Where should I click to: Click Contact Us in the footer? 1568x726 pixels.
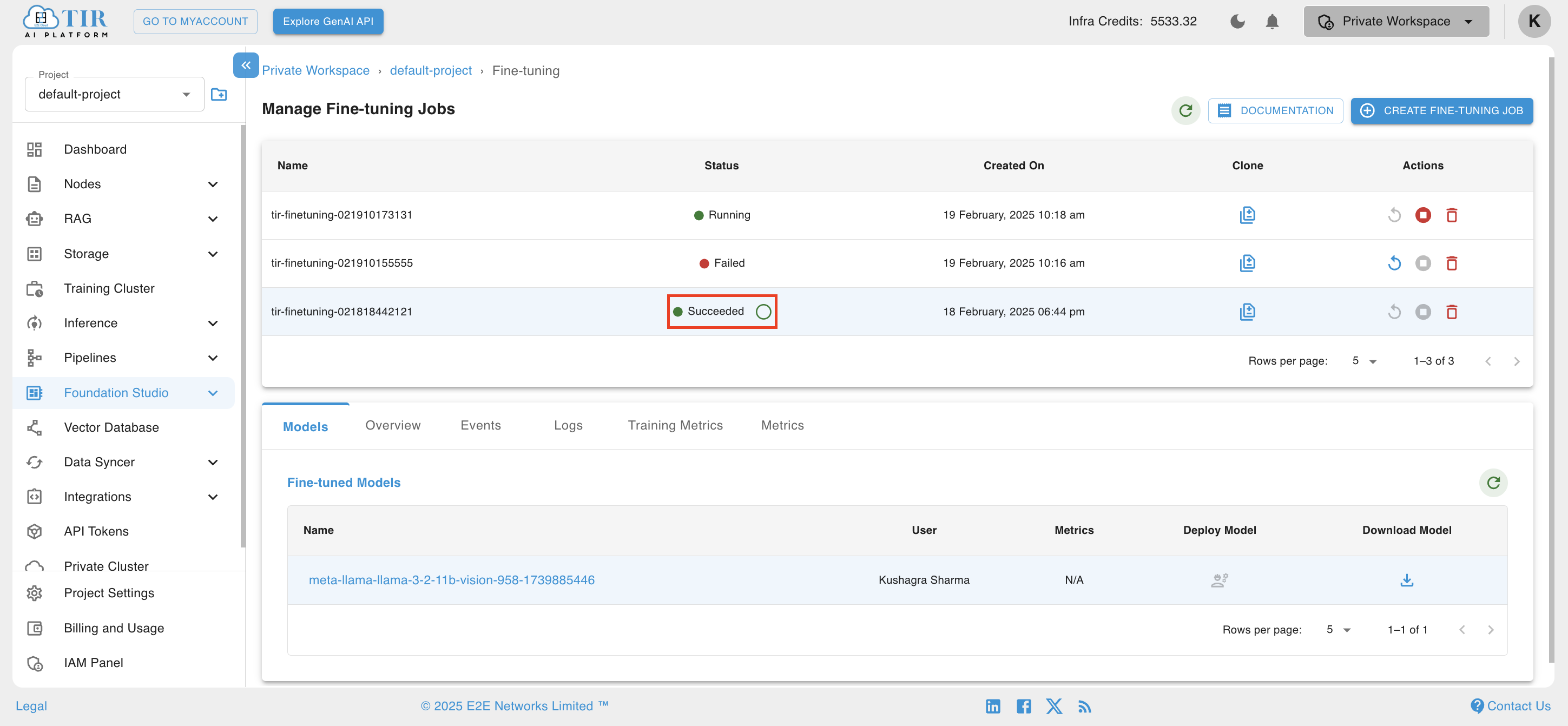[x=1510, y=706]
